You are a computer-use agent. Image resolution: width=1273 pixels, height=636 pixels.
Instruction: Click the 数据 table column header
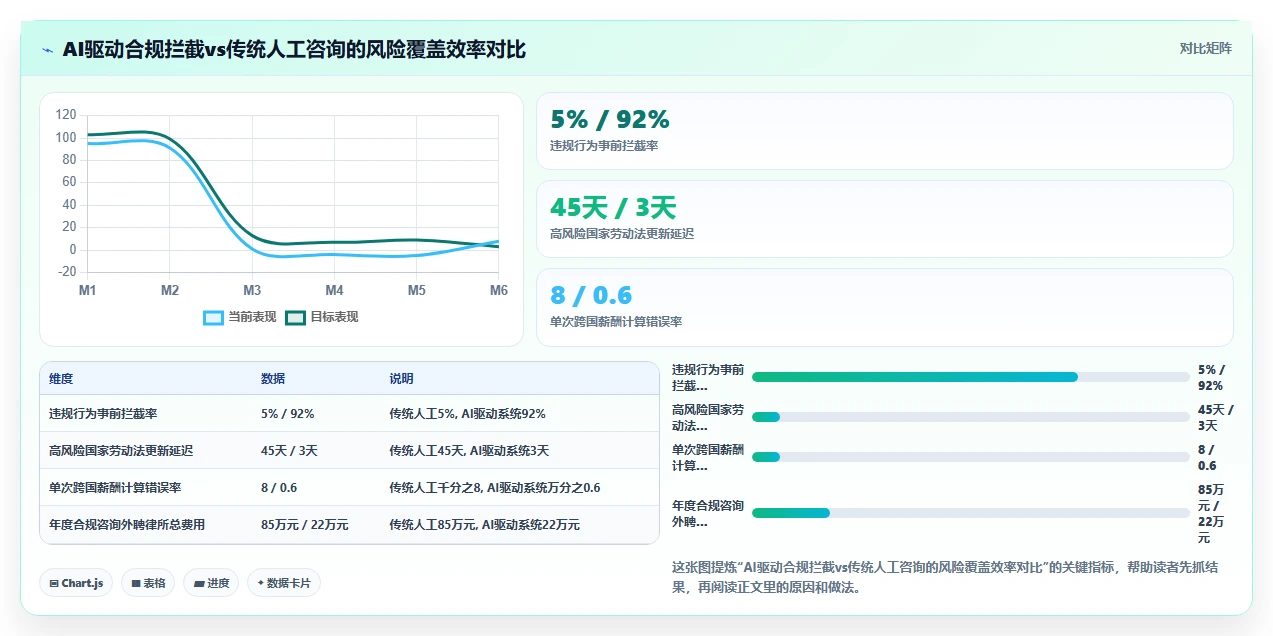pos(273,379)
